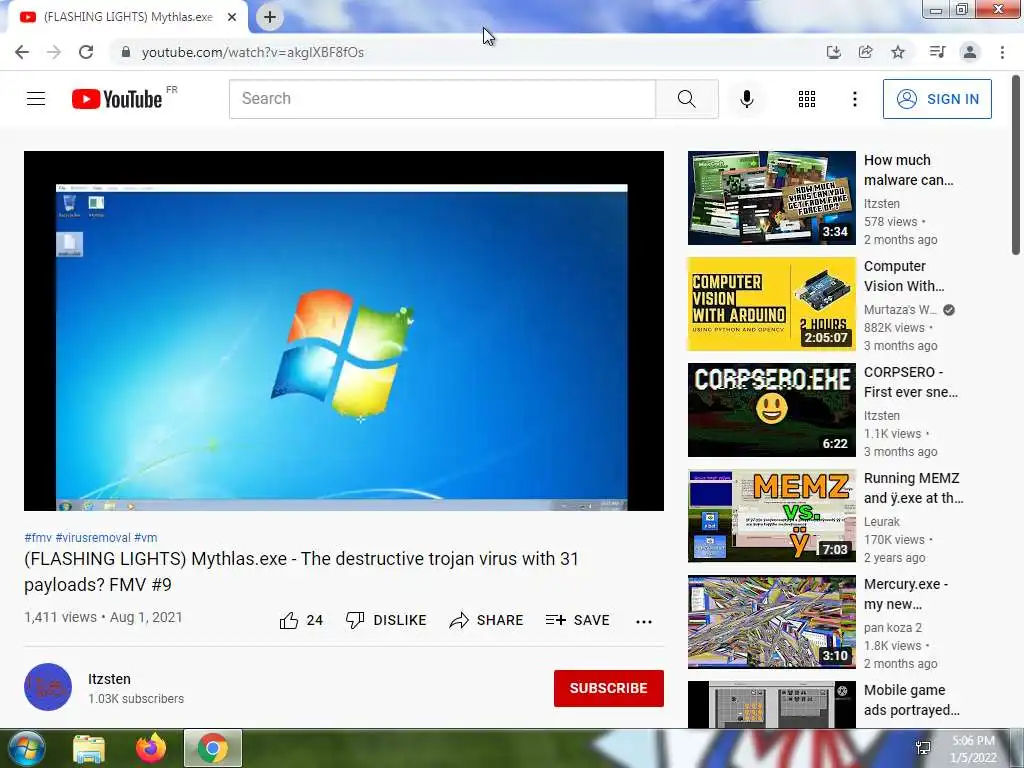Open the taskbar clock showing 5:06 PM
1024x768 pixels.
(x=974, y=749)
